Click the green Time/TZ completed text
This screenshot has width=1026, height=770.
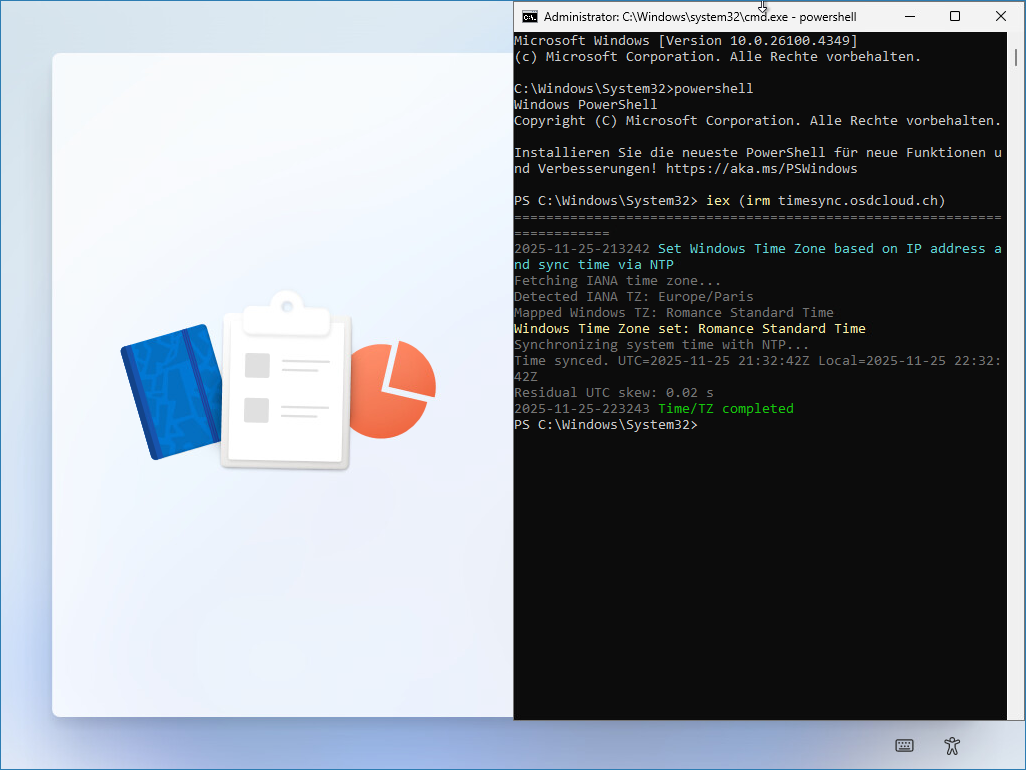725,409
